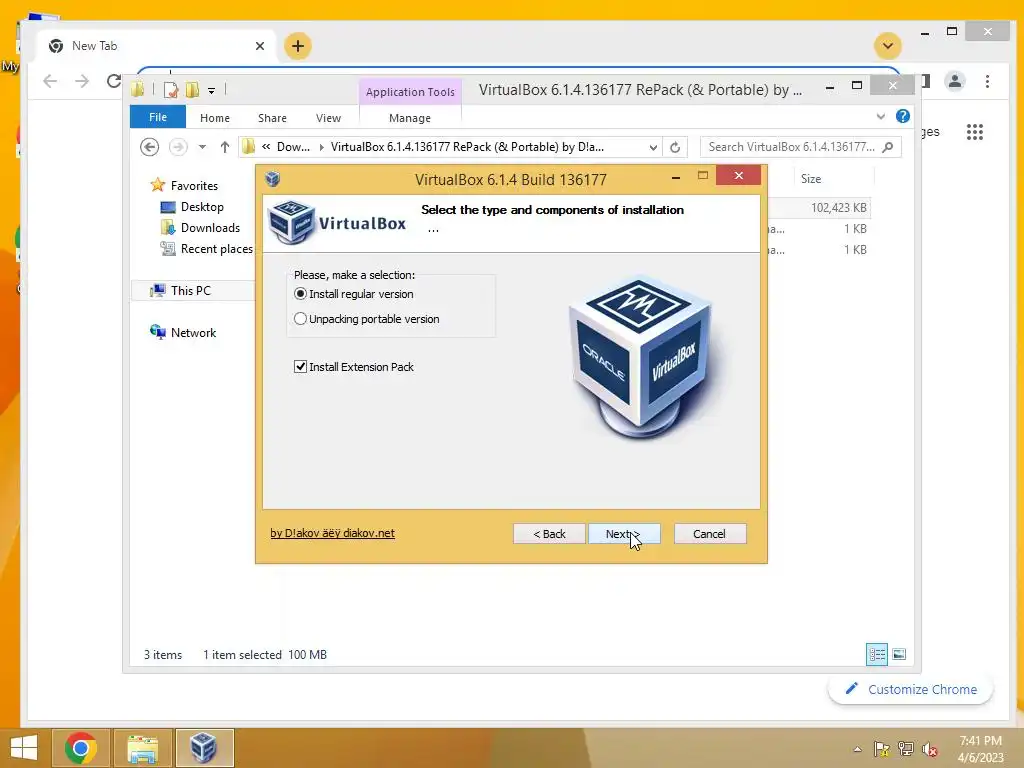Switch Explorer to details view icon
Image resolution: width=1024 pixels, height=768 pixels.
[x=876, y=654]
